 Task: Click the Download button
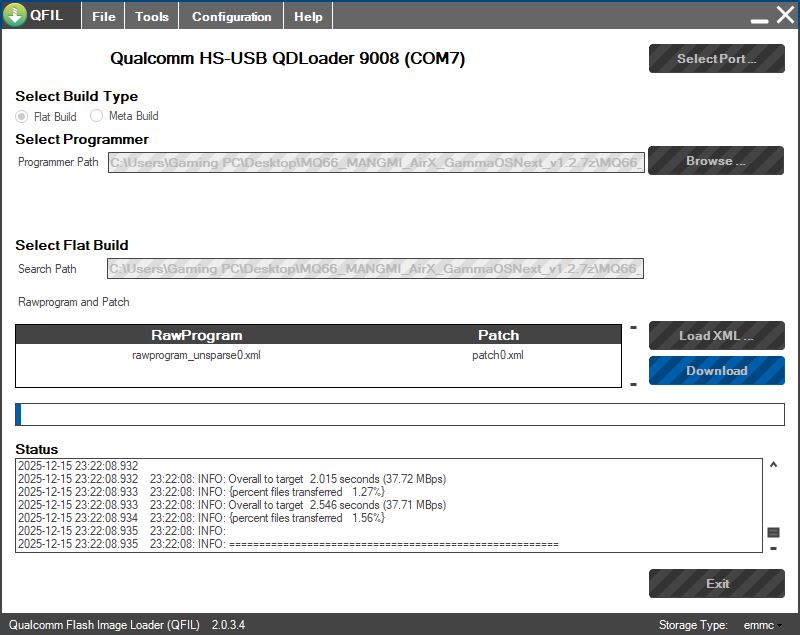coord(716,371)
